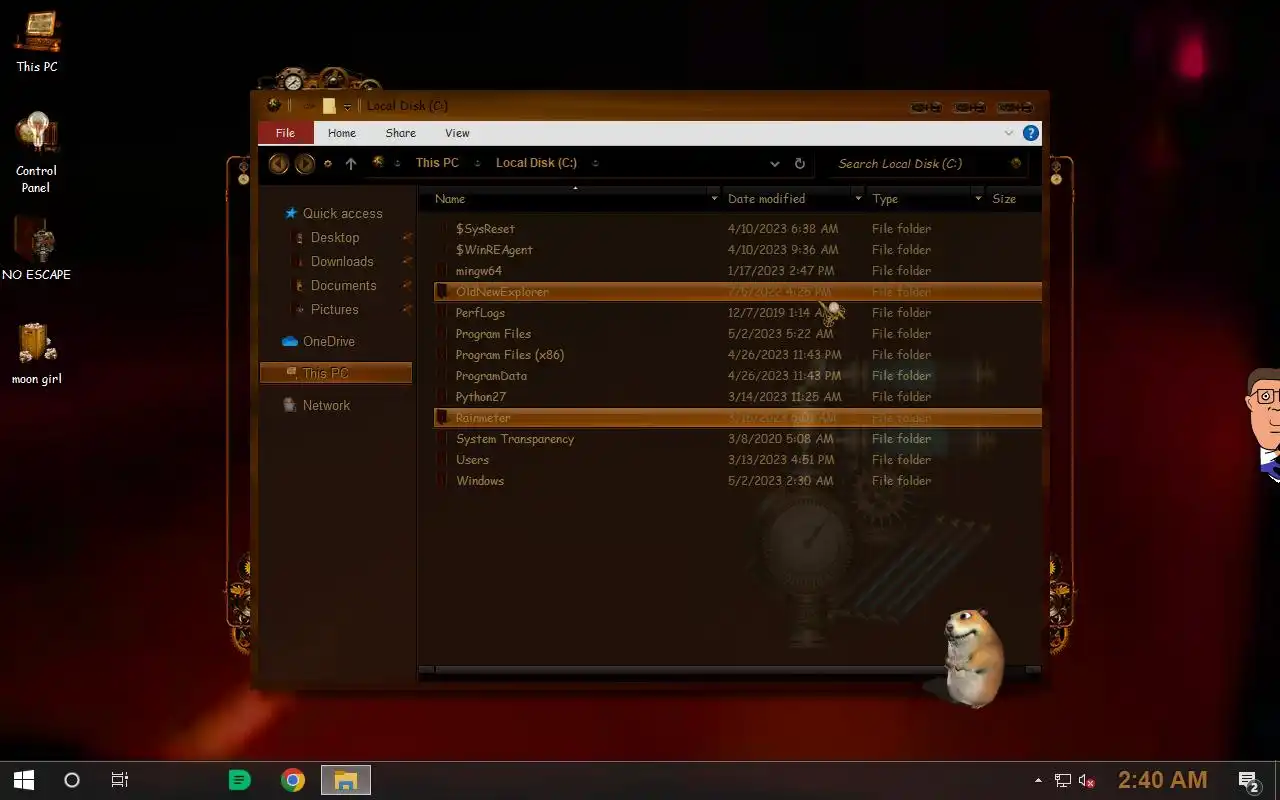Click title bar folder icon
The width and height of the screenshot is (1280, 800).
coord(328,106)
